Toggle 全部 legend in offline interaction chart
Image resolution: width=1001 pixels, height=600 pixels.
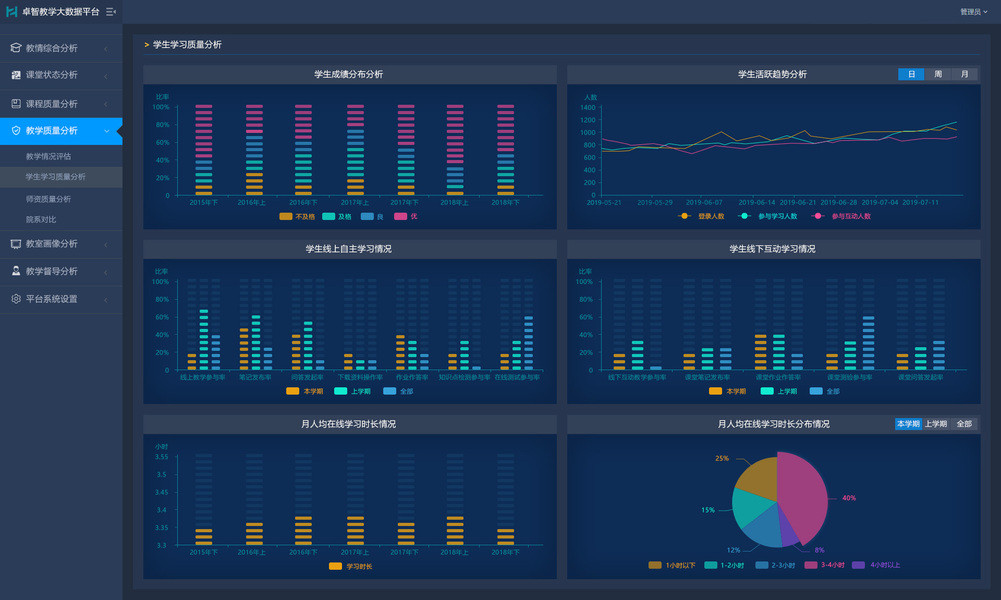pos(824,391)
